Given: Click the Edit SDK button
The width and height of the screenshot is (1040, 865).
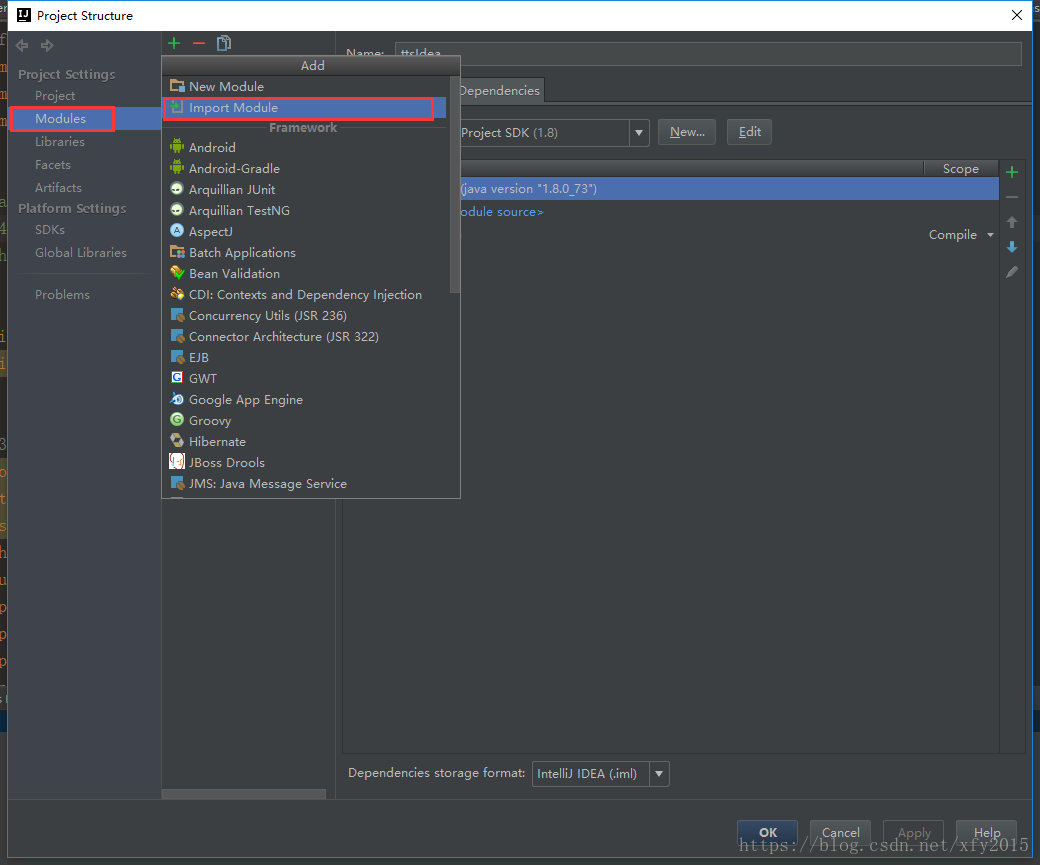Looking at the screenshot, I should [x=749, y=132].
